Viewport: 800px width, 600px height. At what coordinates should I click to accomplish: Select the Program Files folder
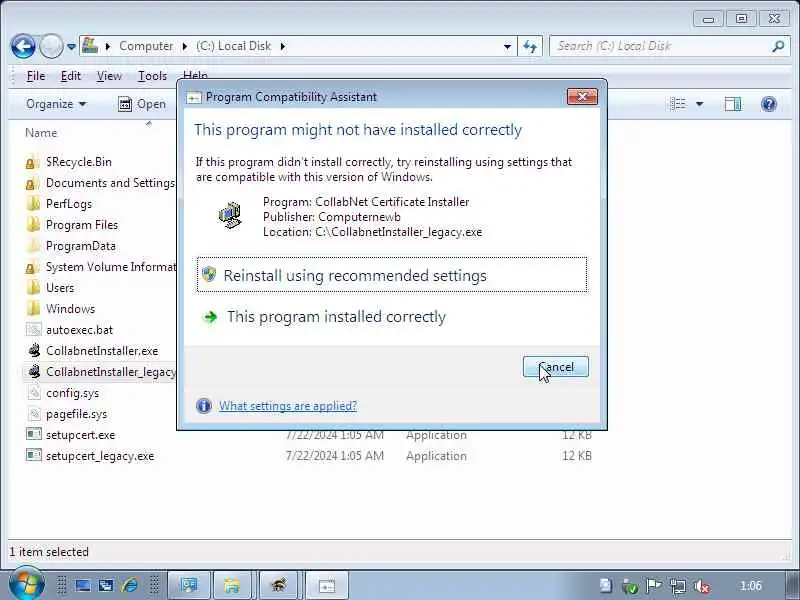pos(82,225)
